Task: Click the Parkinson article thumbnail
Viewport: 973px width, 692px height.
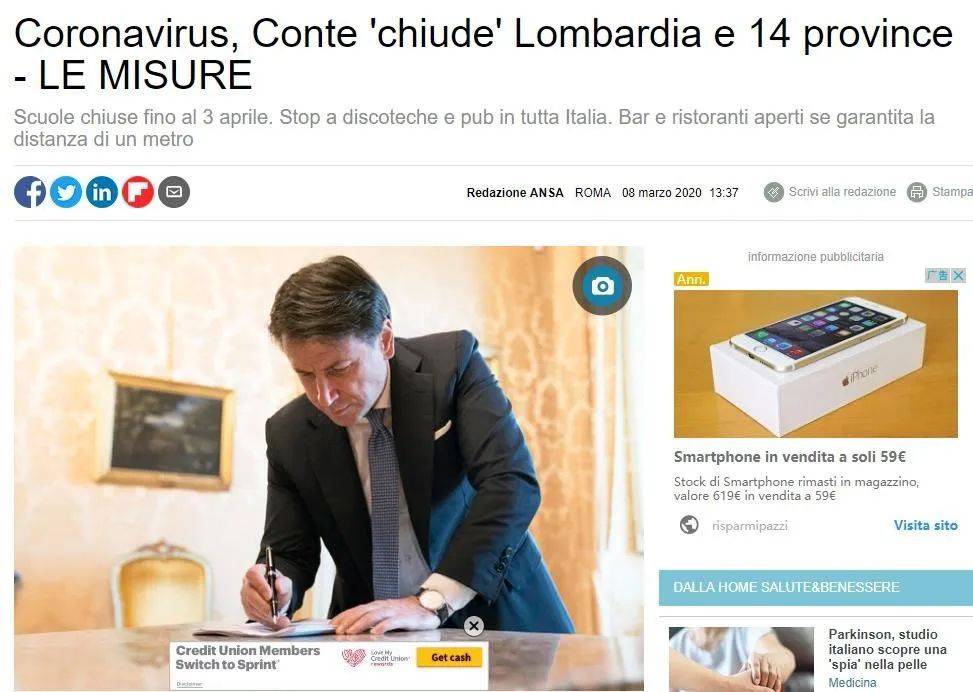Action: point(741,659)
